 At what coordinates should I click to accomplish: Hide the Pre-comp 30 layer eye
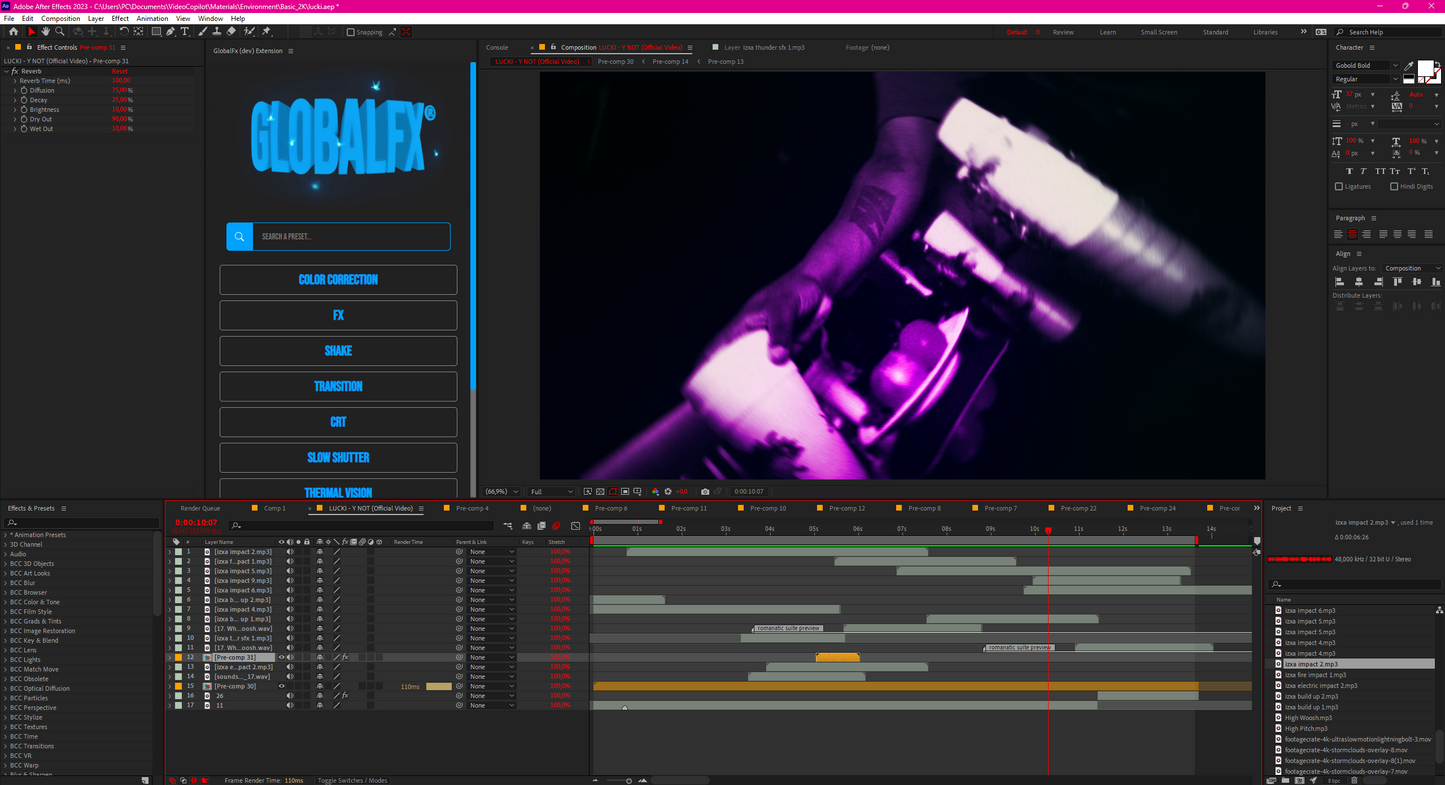click(281, 686)
